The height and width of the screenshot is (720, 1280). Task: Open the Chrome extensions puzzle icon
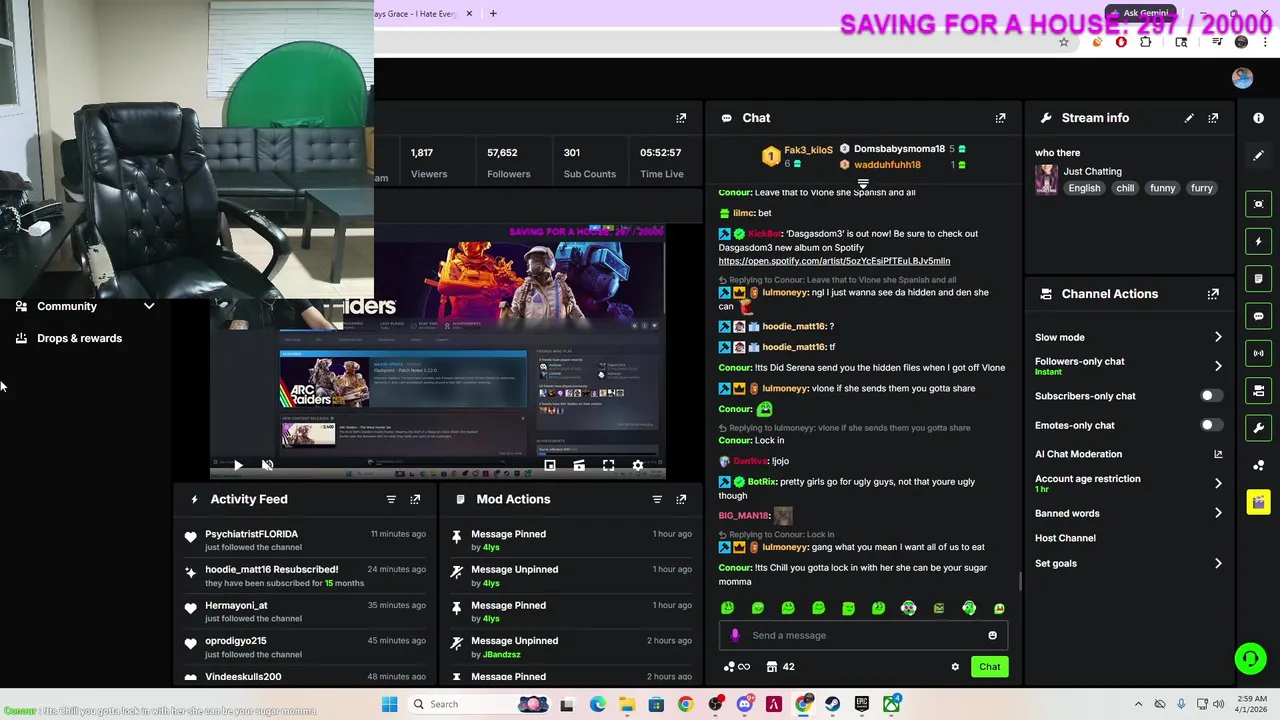1146,42
